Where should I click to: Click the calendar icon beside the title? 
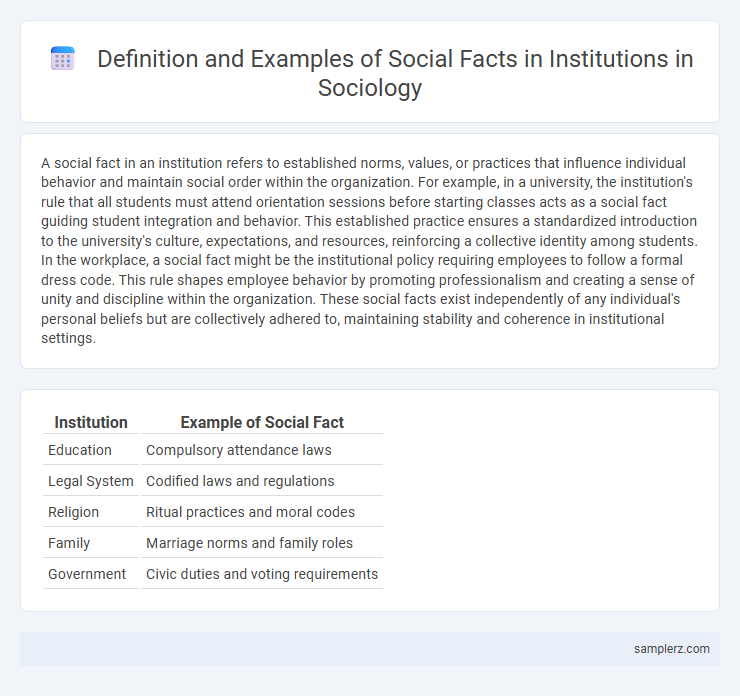tap(63, 59)
